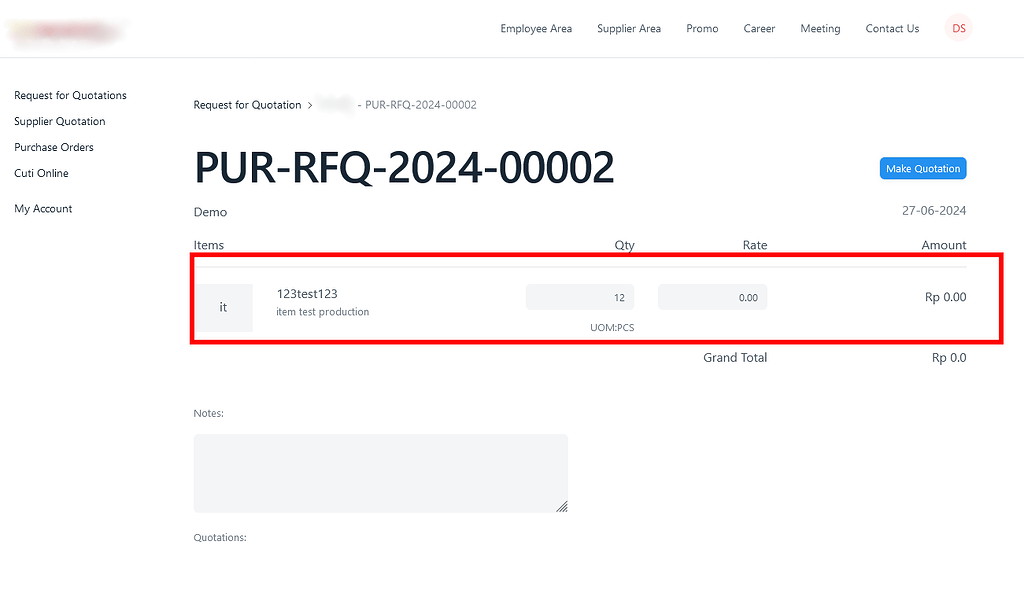Go to My Account in the sidebar
The image size is (1024, 593).
tap(43, 208)
